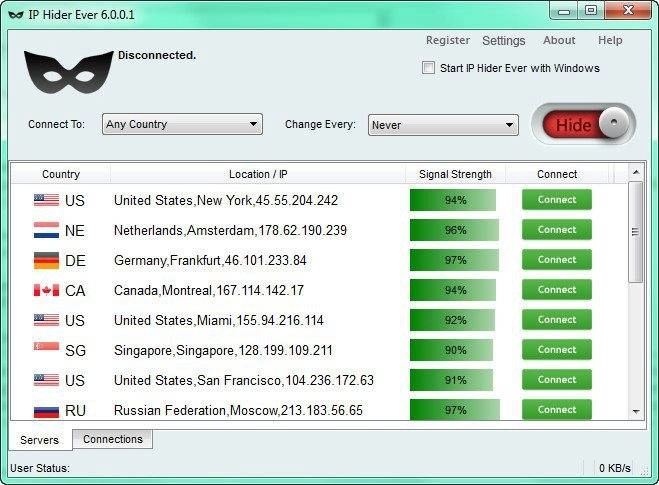Viewport: 659px width, 485px height.
Task: Open the Connect To country dropdown
Action: coord(182,124)
